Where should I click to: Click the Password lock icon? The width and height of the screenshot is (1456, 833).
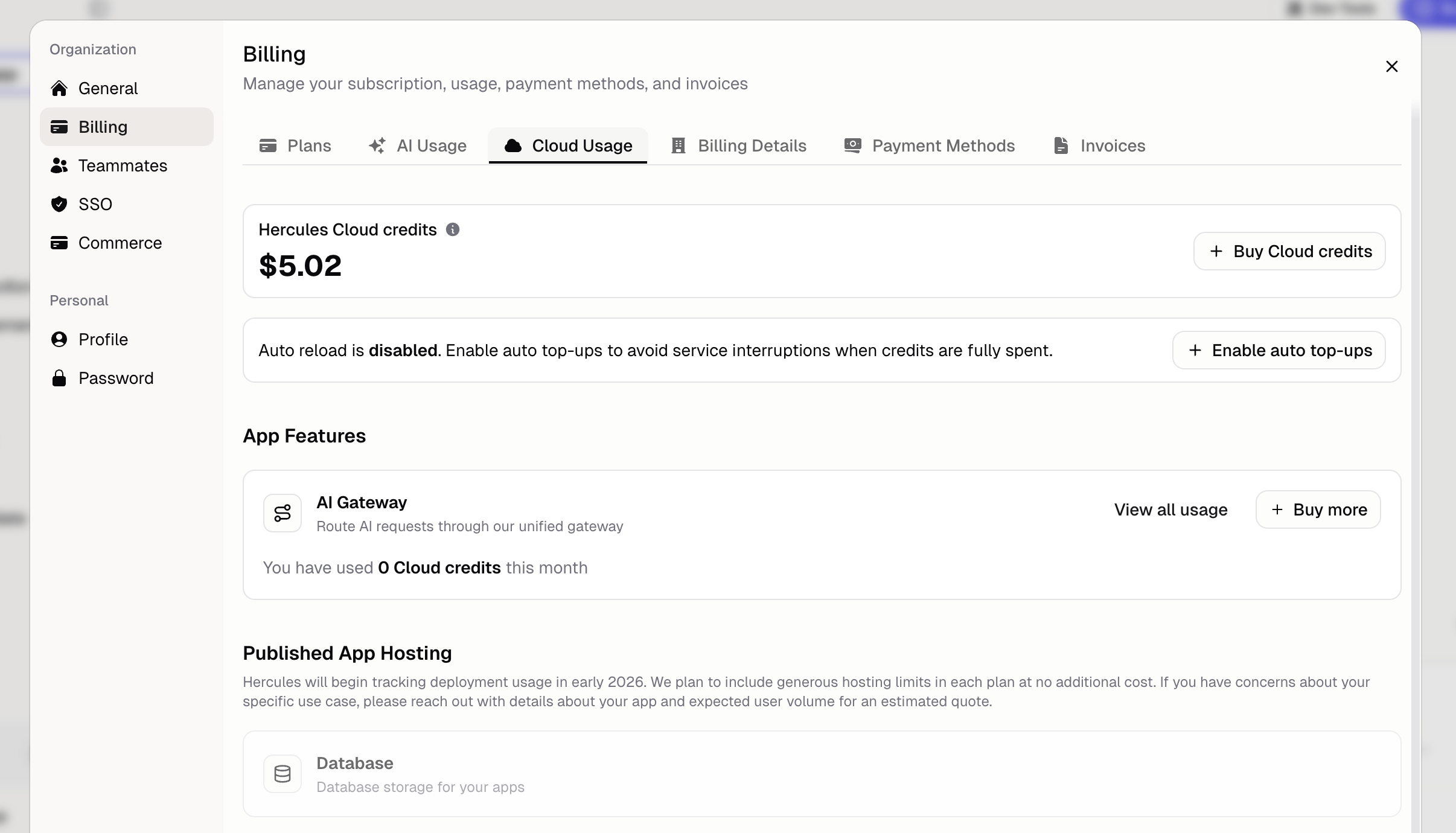point(59,378)
